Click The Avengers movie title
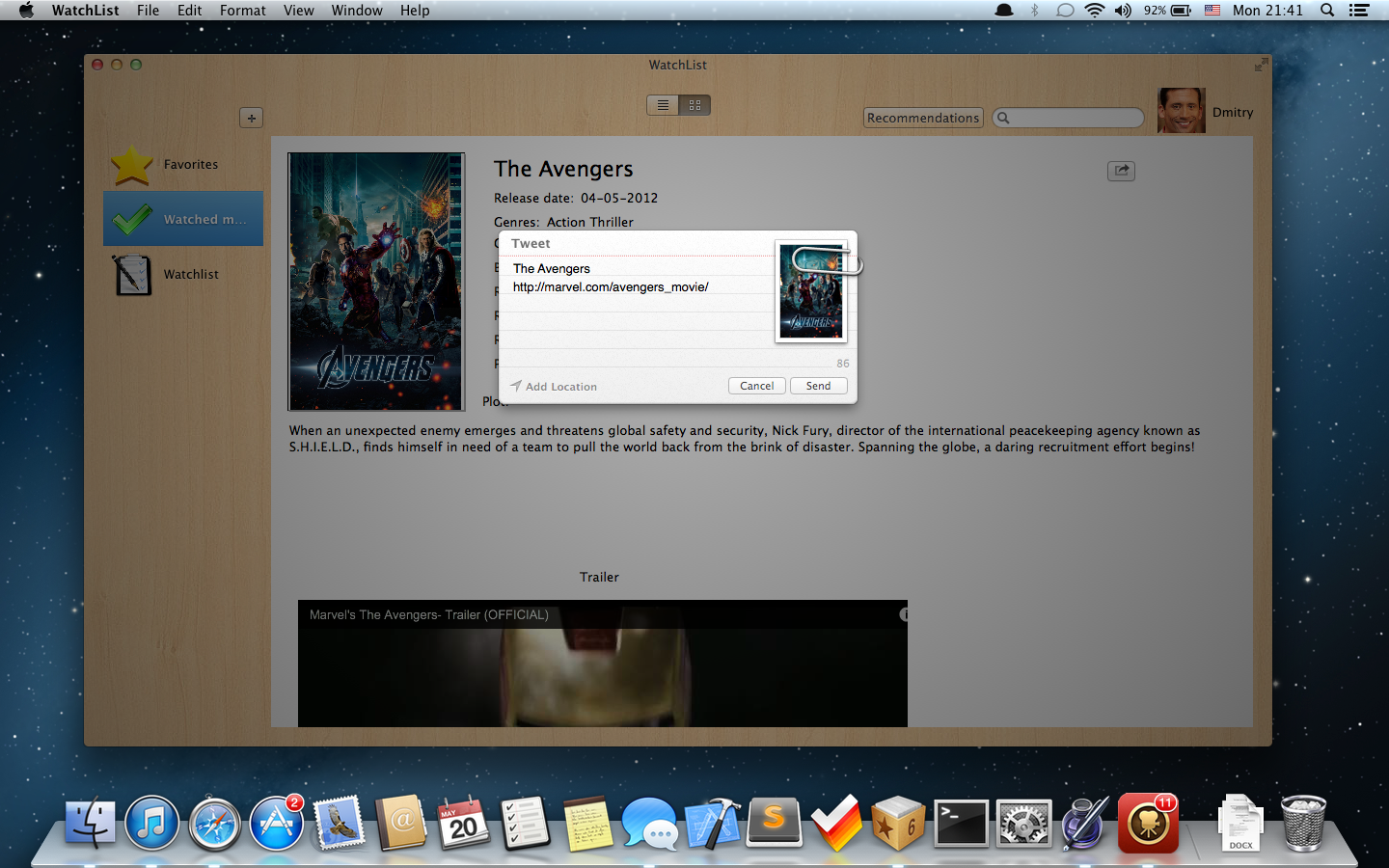 click(x=563, y=169)
